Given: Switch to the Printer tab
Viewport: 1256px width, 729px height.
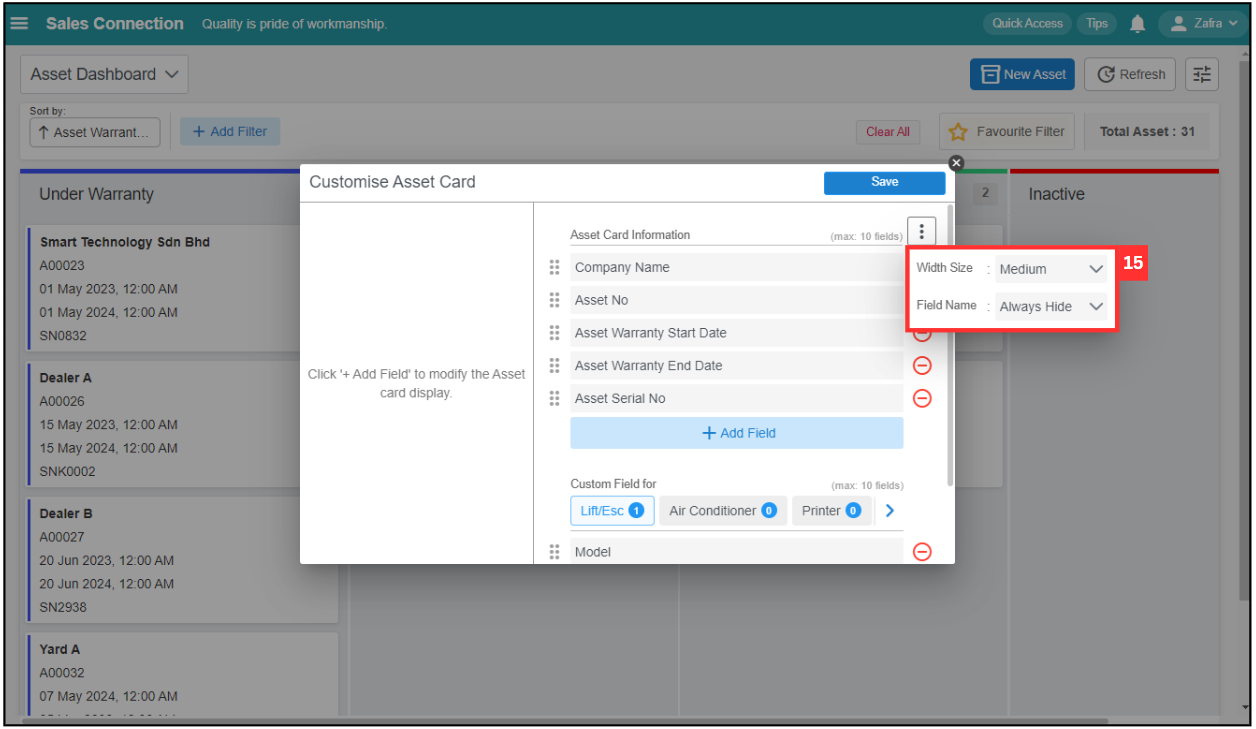Looking at the screenshot, I should pyautogui.click(x=831, y=511).
